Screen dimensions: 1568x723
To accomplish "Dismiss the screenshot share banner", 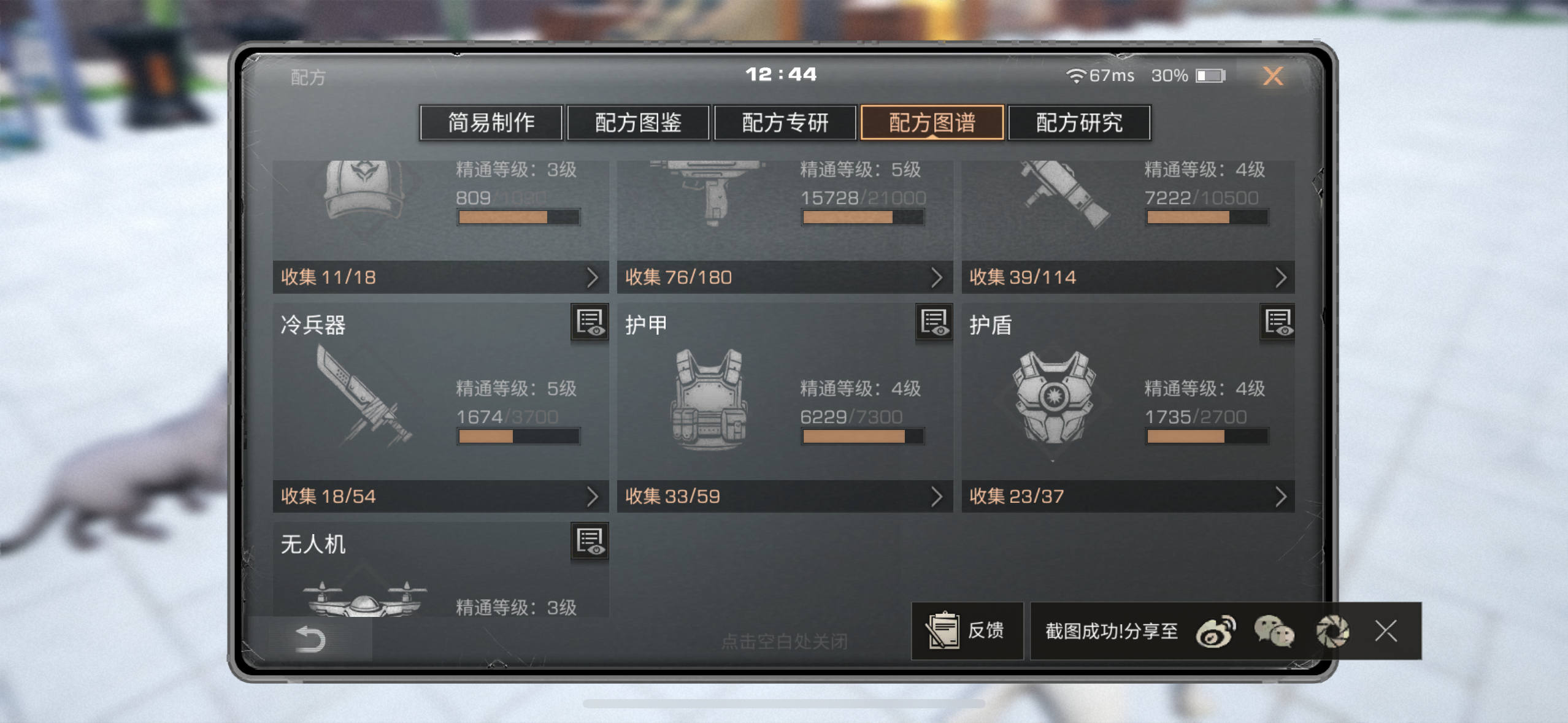I will pos(1386,630).
